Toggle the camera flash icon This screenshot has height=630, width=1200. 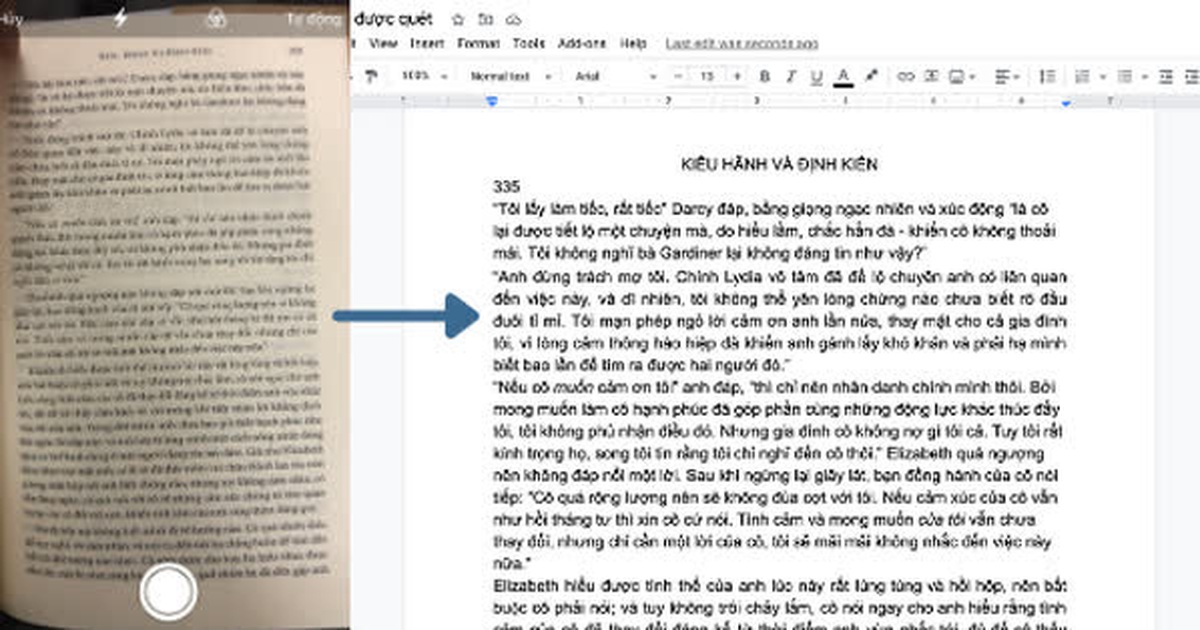[121, 17]
